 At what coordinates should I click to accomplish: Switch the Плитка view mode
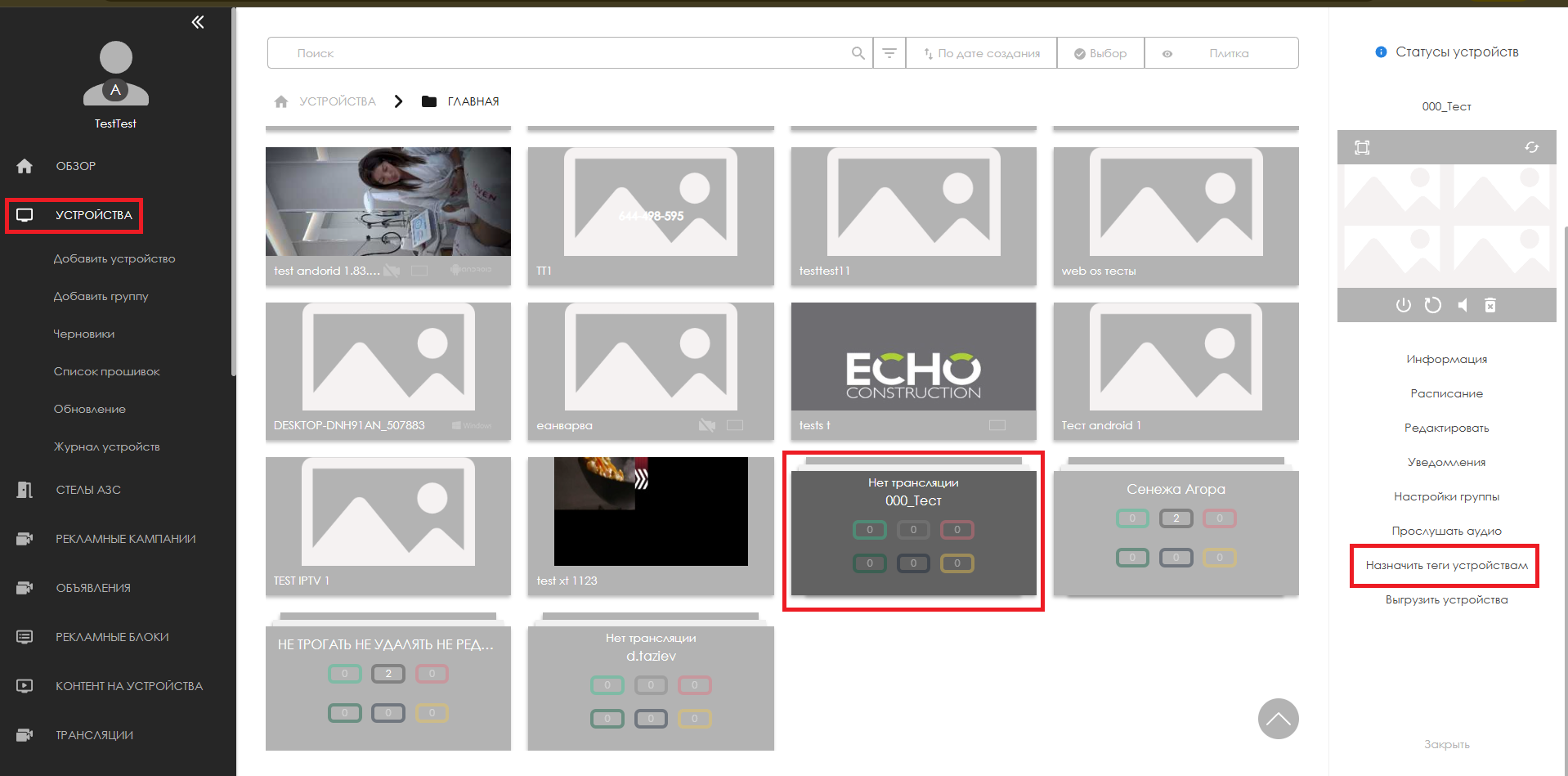point(1221,53)
